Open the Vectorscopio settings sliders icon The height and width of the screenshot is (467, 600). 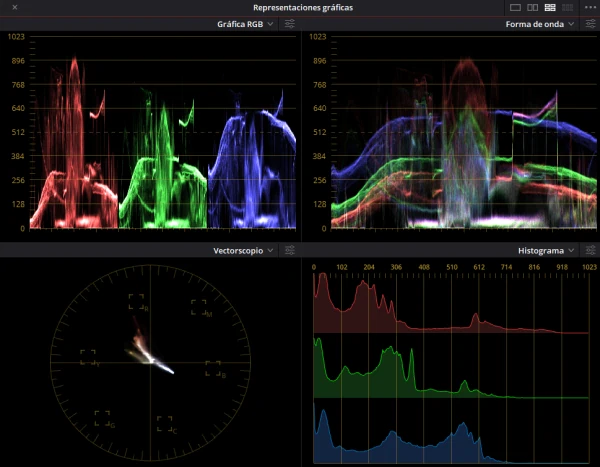[290, 250]
